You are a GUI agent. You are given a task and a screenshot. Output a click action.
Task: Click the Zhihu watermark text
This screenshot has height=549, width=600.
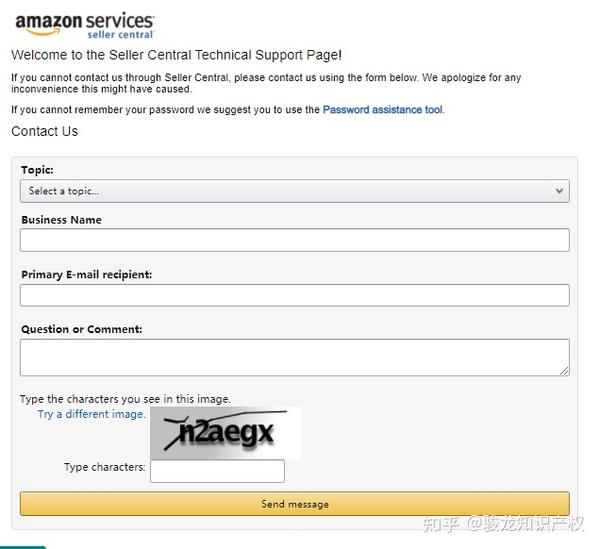click(x=503, y=524)
